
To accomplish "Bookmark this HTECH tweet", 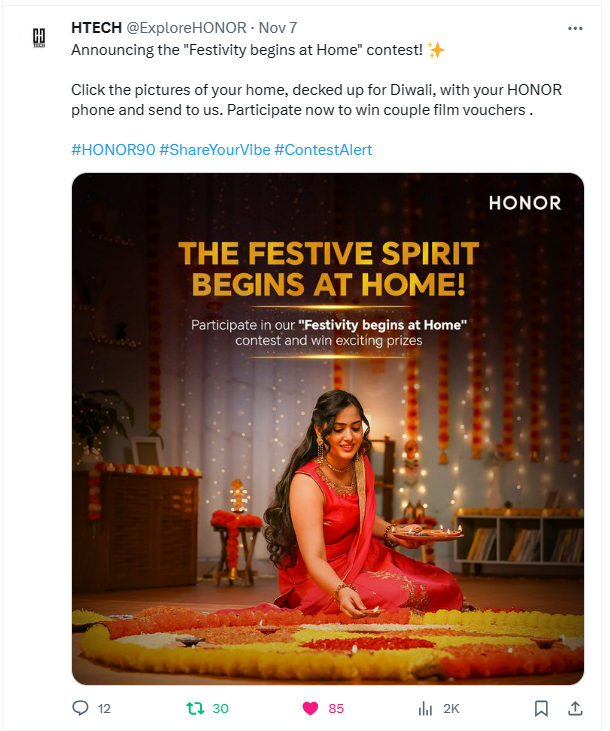I will [x=541, y=709].
